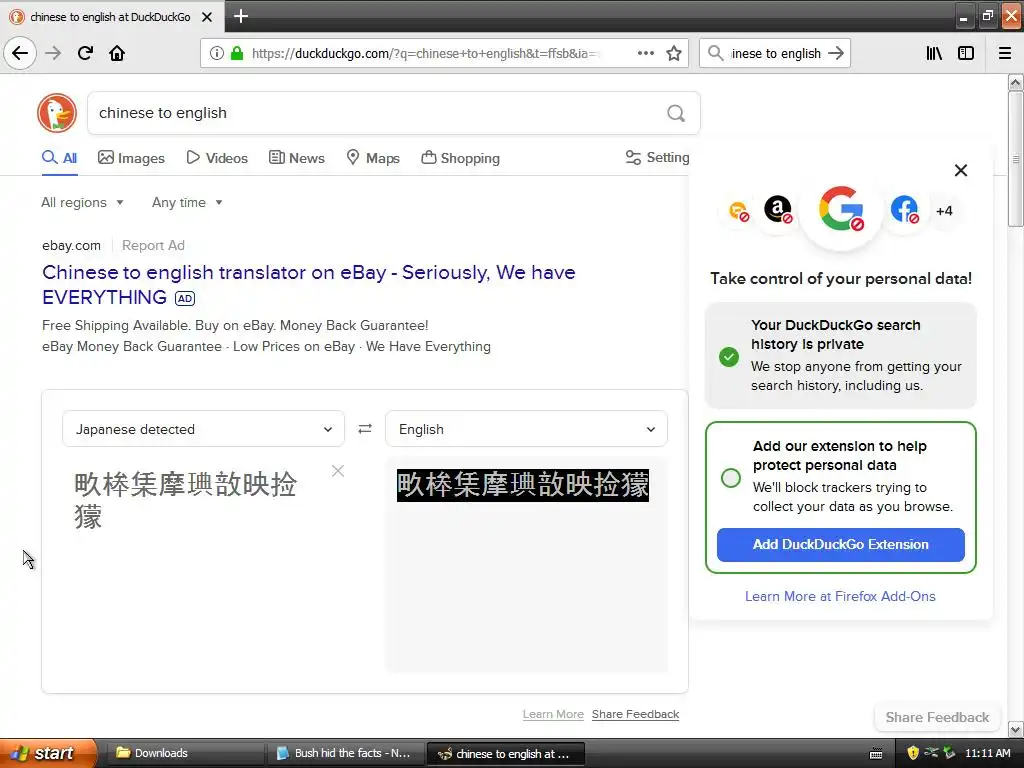Open the Any time filter dropdown
Viewport: 1024px width, 768px height.
[187, 202]
